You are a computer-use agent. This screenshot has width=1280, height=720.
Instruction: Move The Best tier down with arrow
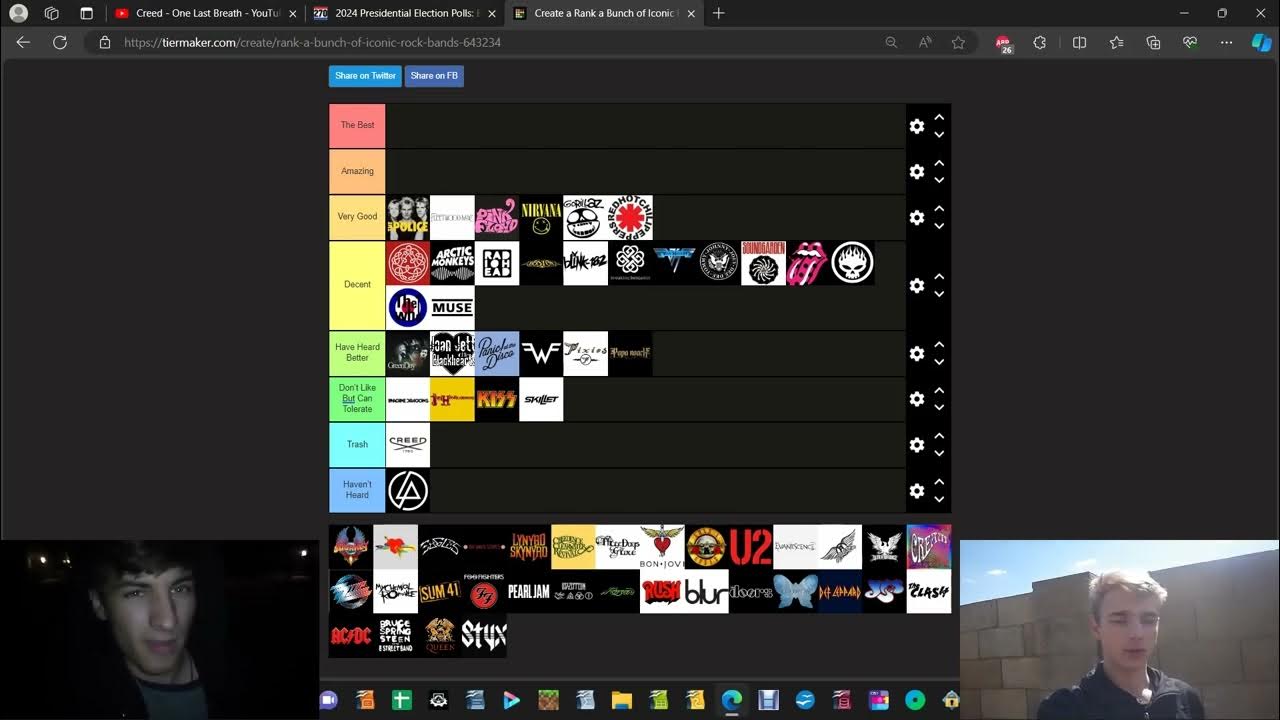tap(939, 134)
